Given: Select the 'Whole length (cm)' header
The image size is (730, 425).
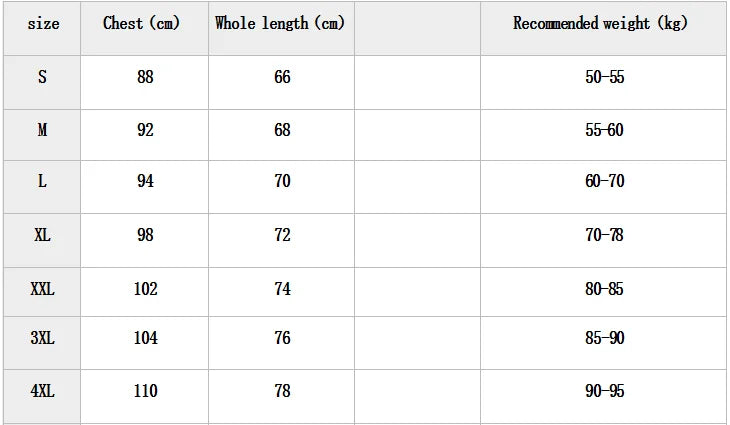Looking at the screenshot, I should pos(280,24).
